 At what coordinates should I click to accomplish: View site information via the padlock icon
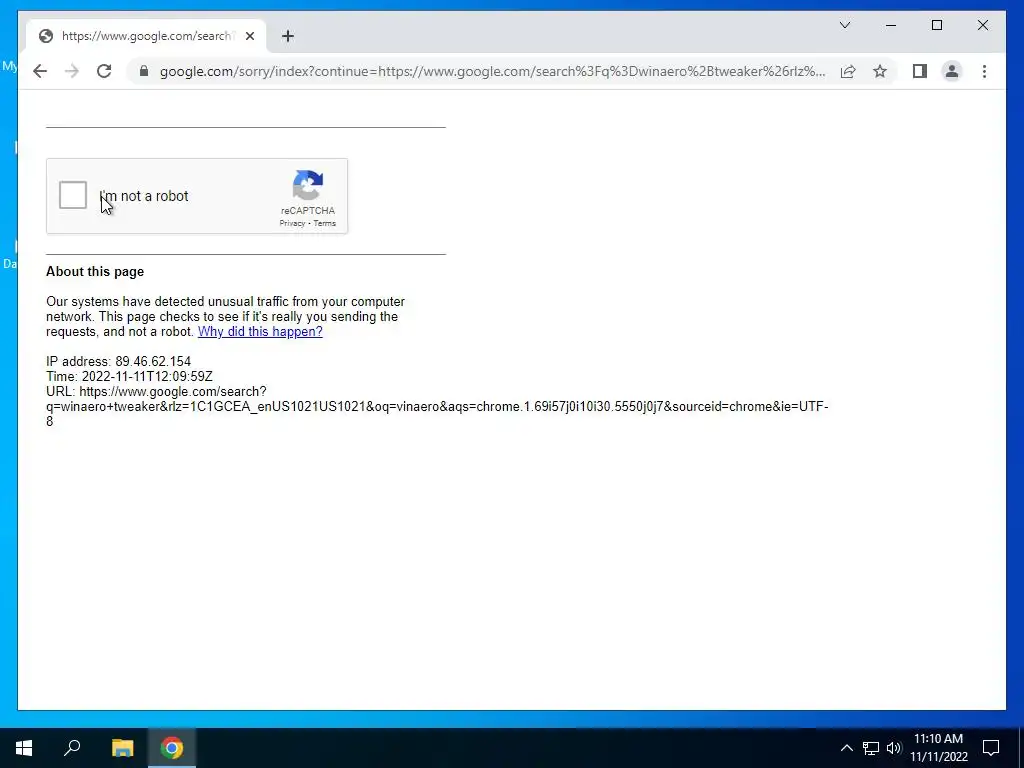point(144,71)
